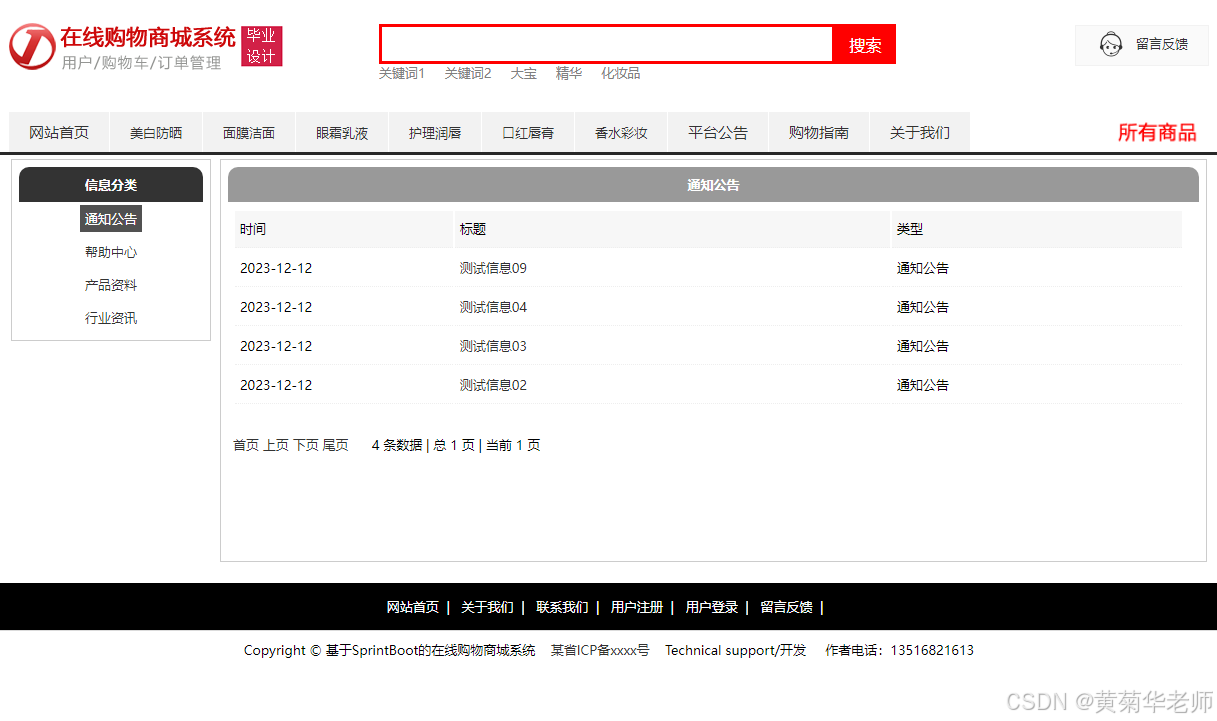1217x721 pixels.
Task: Open the announcement 测试信息09
Action: click(493, 268)
